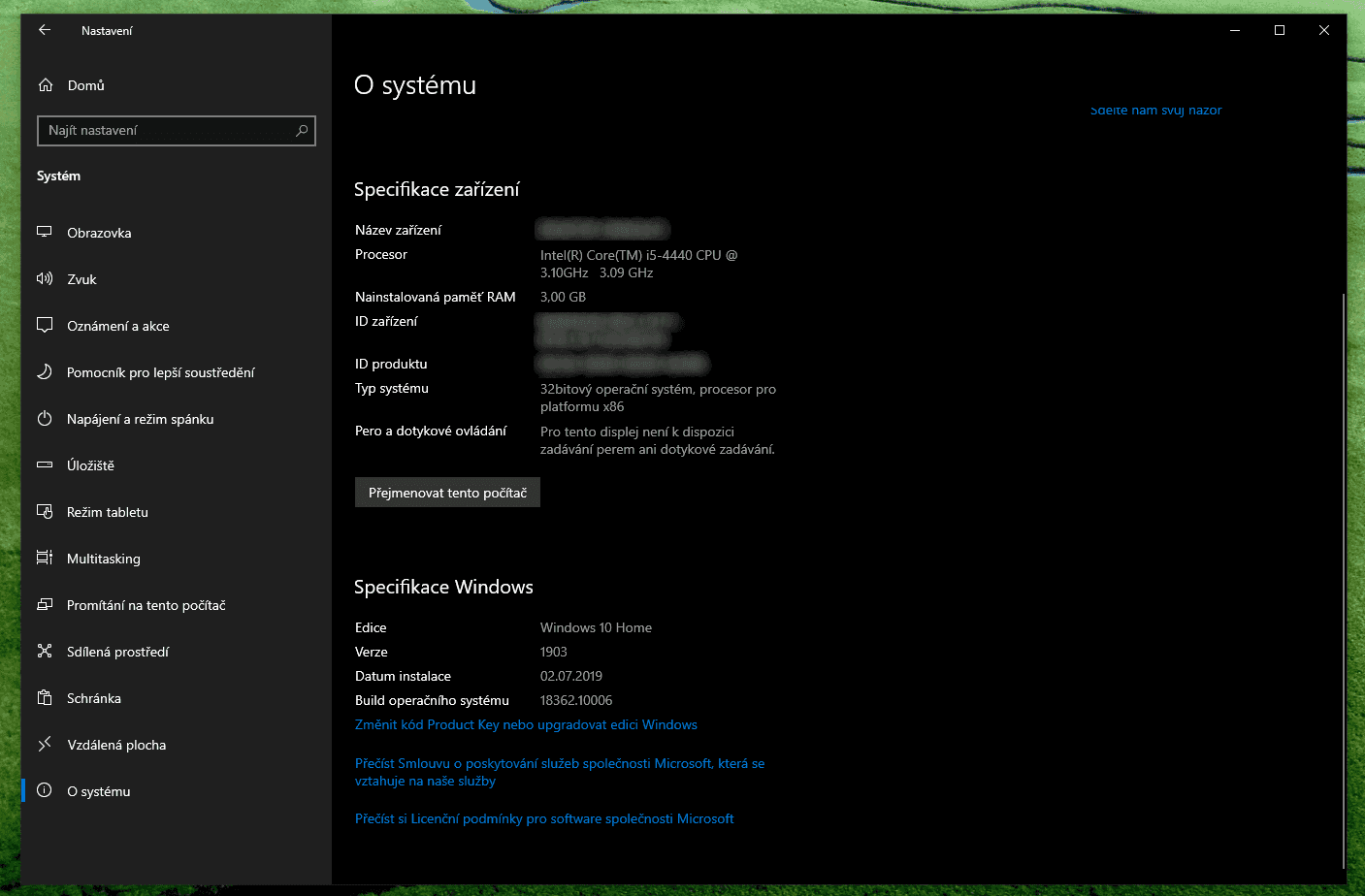Close the Nastavení window
Viewport: 1365px width, 896px height.
point(1324,30)
